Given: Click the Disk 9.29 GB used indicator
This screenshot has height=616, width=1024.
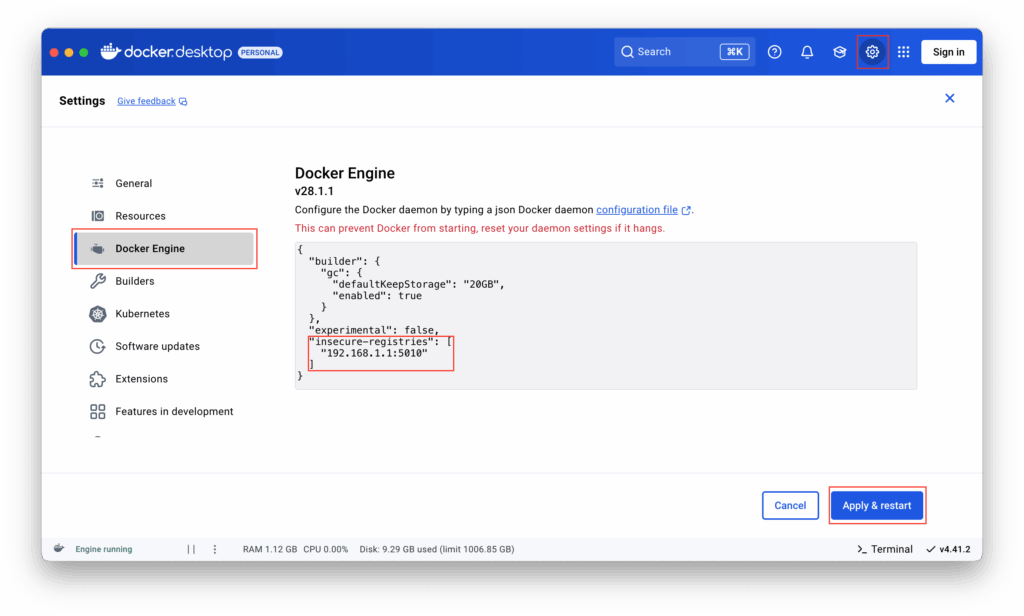Looking at the screenshot, I should [x=436, y=549].
